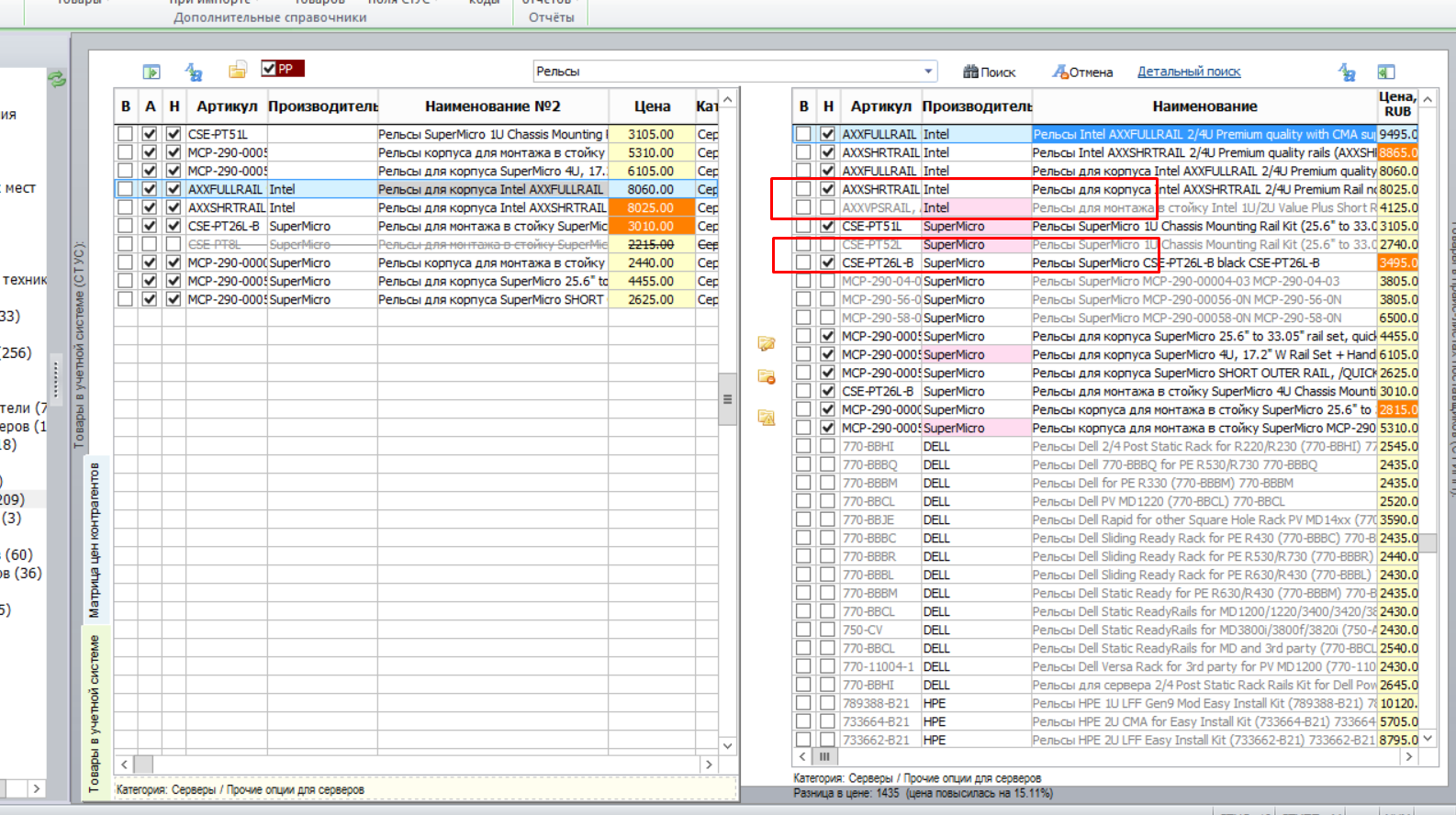
Task: Click the right table's vertical scrollbar thumb
Action: pyautogui.click(x=1428, y=543)
